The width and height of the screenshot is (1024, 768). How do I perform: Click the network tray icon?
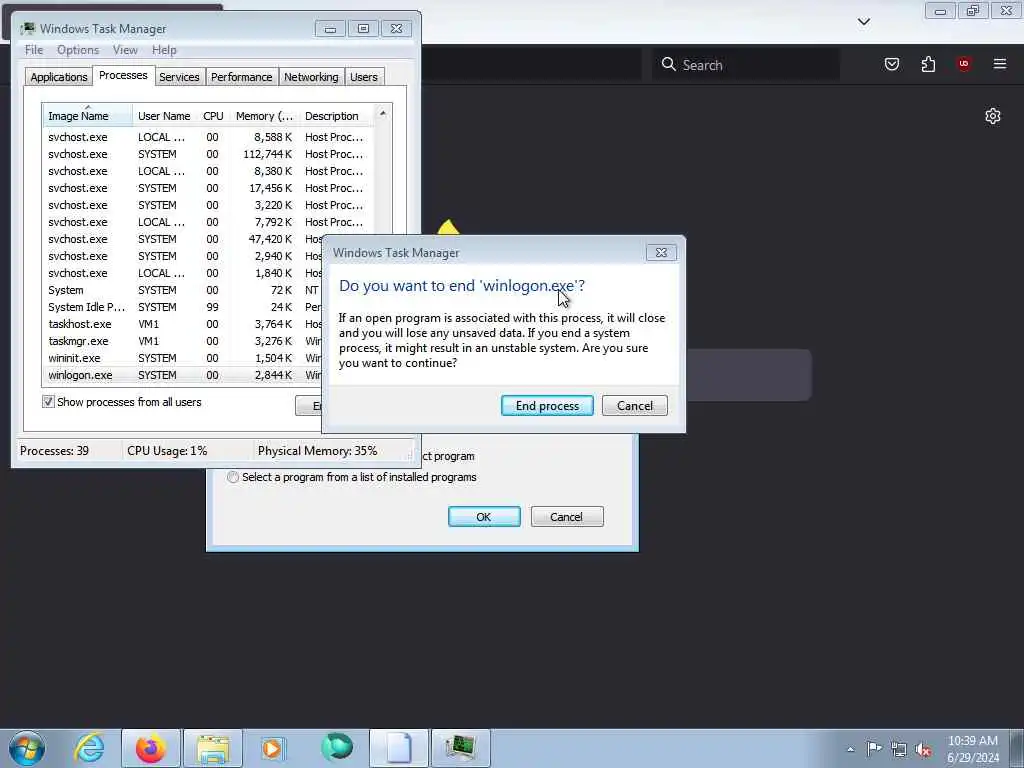(899, 750)
